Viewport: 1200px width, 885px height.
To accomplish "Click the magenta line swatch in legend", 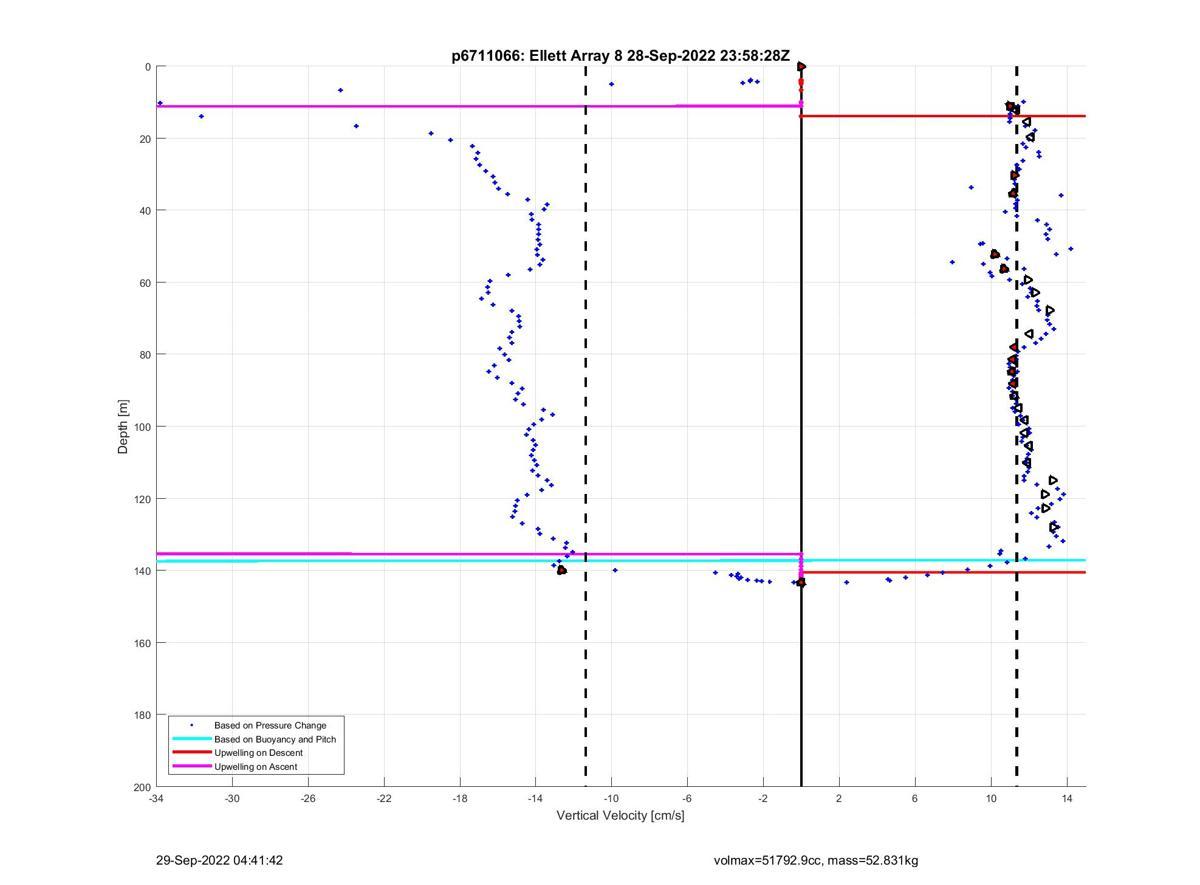I will pyautogui.click(x=191, y=767).
